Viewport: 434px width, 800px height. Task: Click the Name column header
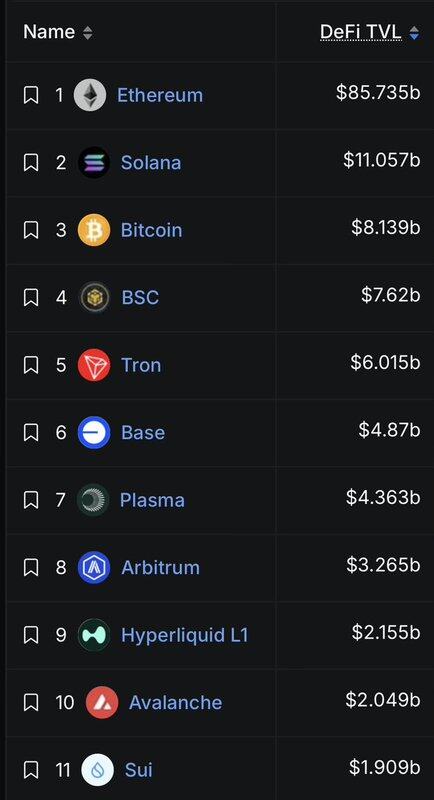[49, 32]
